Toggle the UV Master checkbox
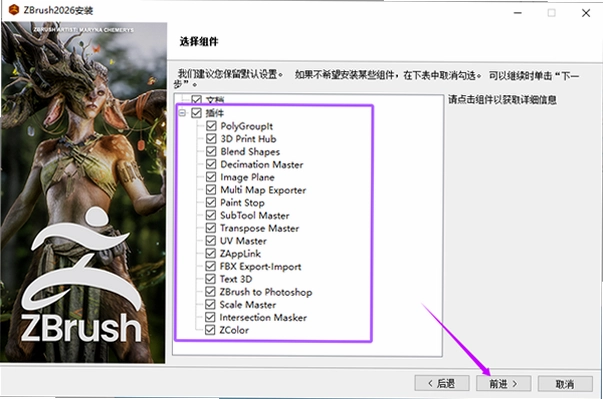 211,241
